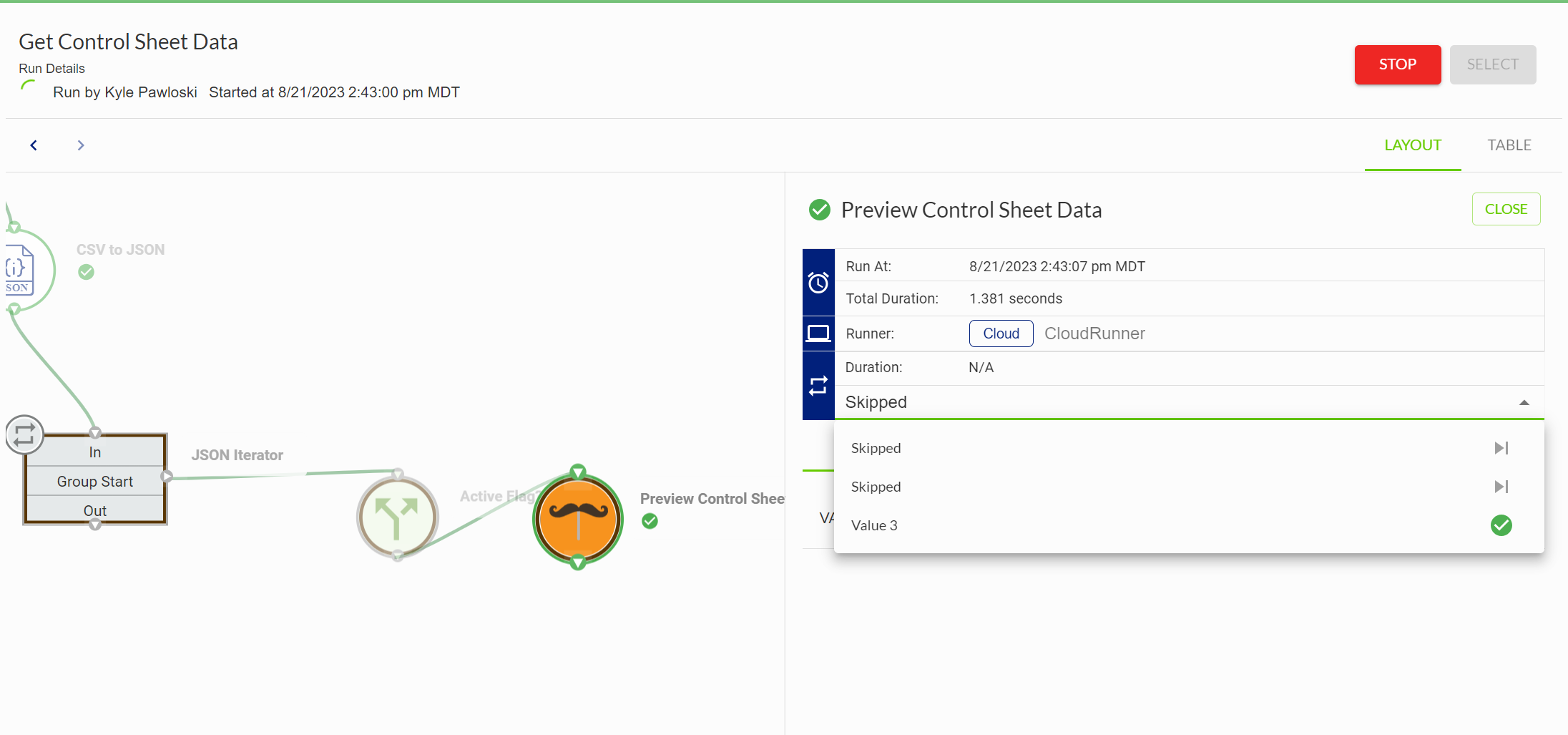This screenshot has height=735, width=1568.
Task: Click CLOSE on Preview Control Sheet Data panel
Action: tap(1506, 208)
